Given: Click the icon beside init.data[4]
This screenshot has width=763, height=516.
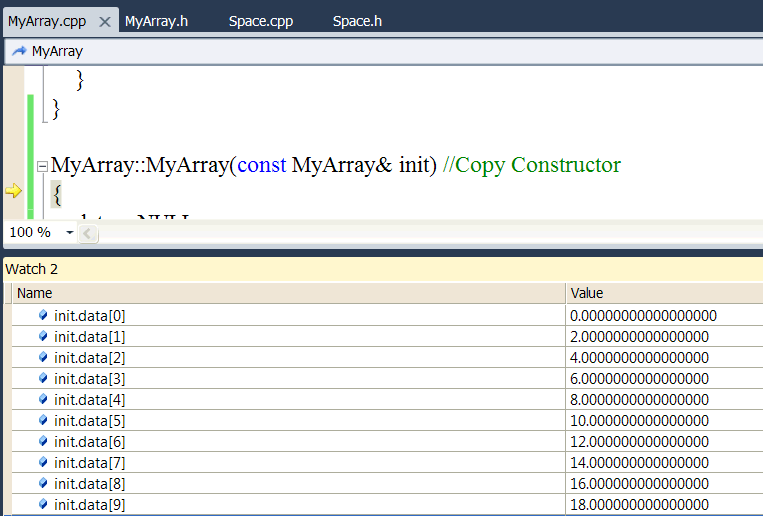Looking at the screenshot, I should [43, 399].
